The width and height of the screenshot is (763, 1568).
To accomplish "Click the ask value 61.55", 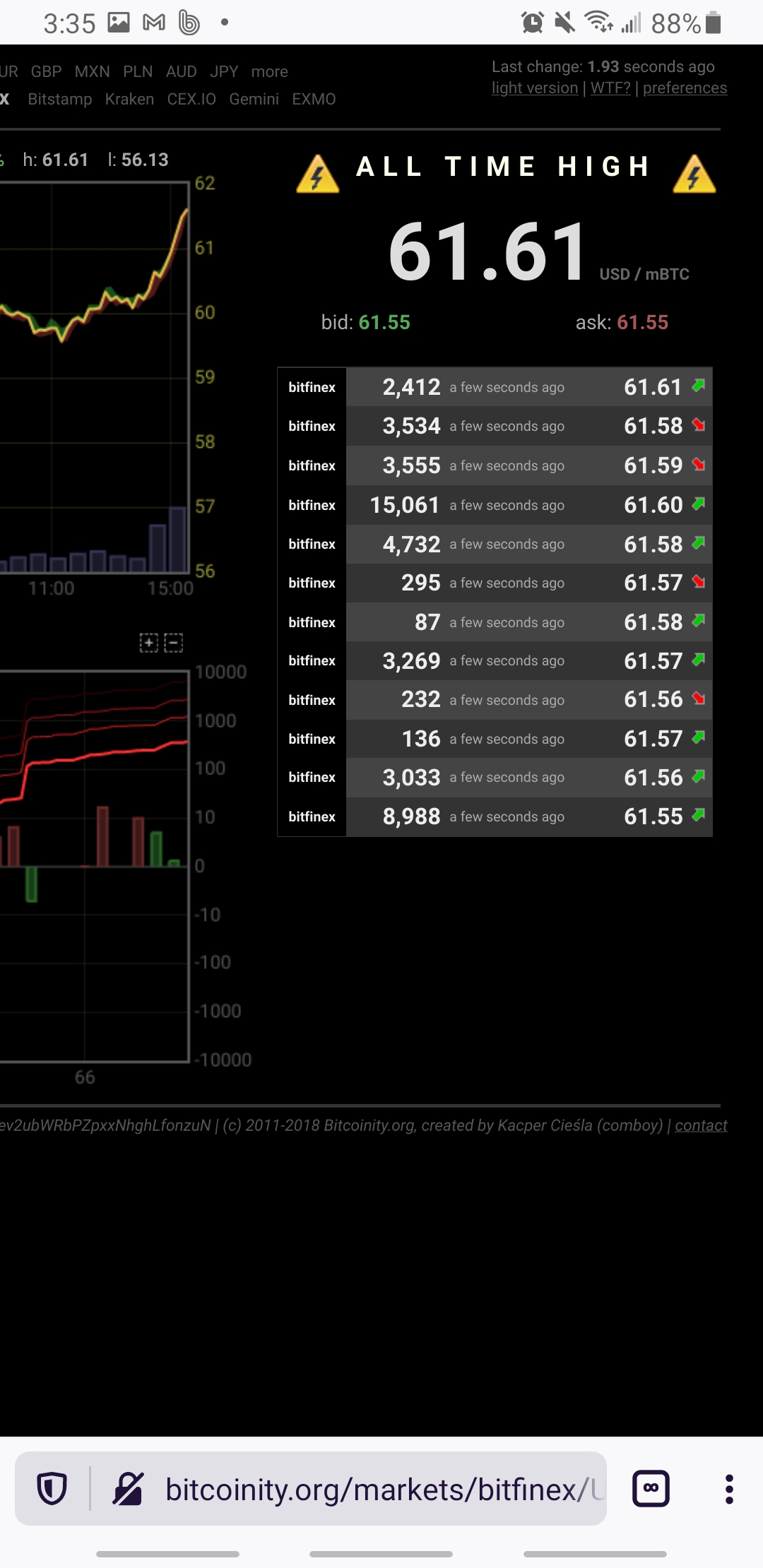I will [x=643, y=323].
